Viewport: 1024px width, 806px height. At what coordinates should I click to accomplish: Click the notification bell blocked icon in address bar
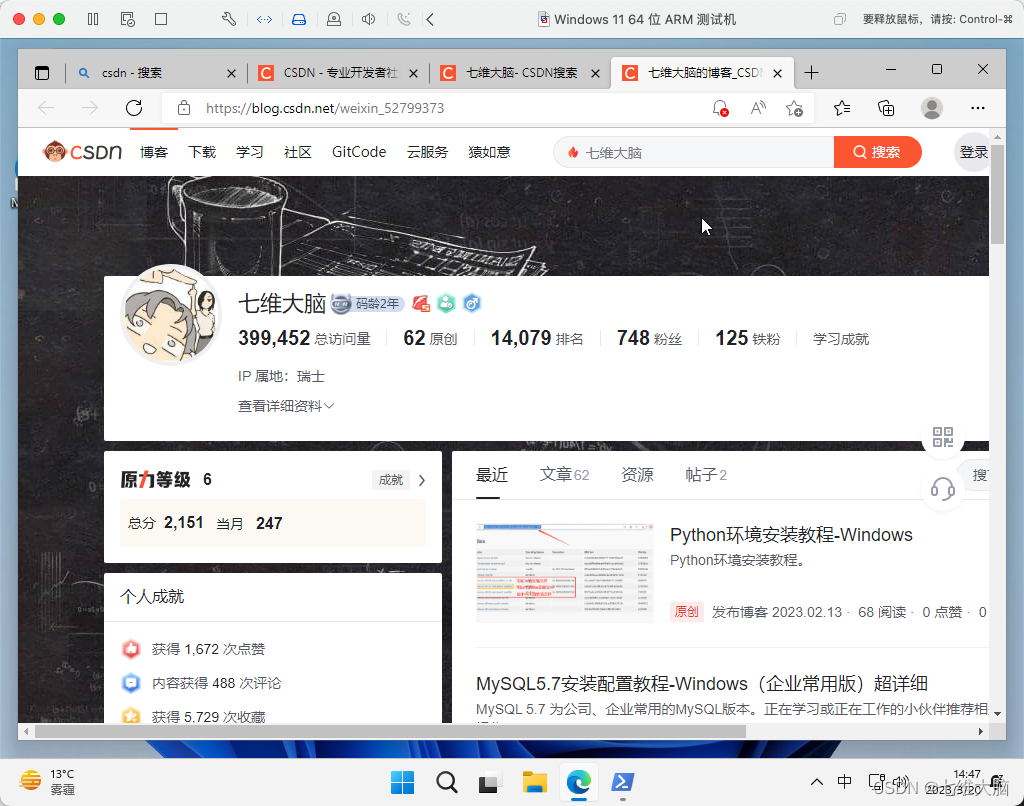click(720, 108)
